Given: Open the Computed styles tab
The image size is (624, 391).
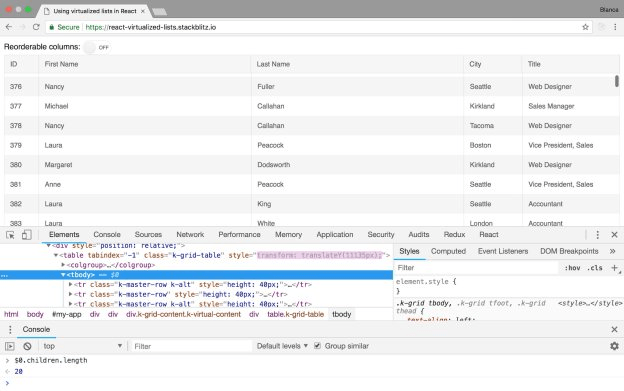Looking at the screenshot, I should pyautogui.click(x=448, y=251).
